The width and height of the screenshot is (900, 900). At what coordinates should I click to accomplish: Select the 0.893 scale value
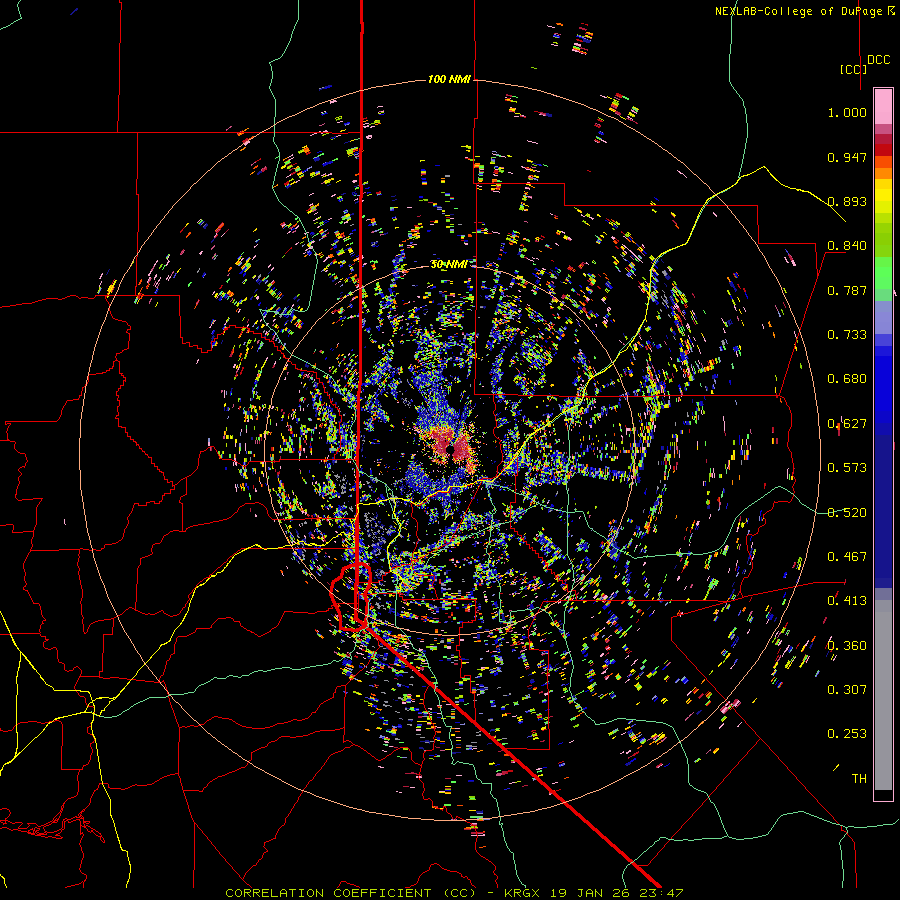pos(847,201)
